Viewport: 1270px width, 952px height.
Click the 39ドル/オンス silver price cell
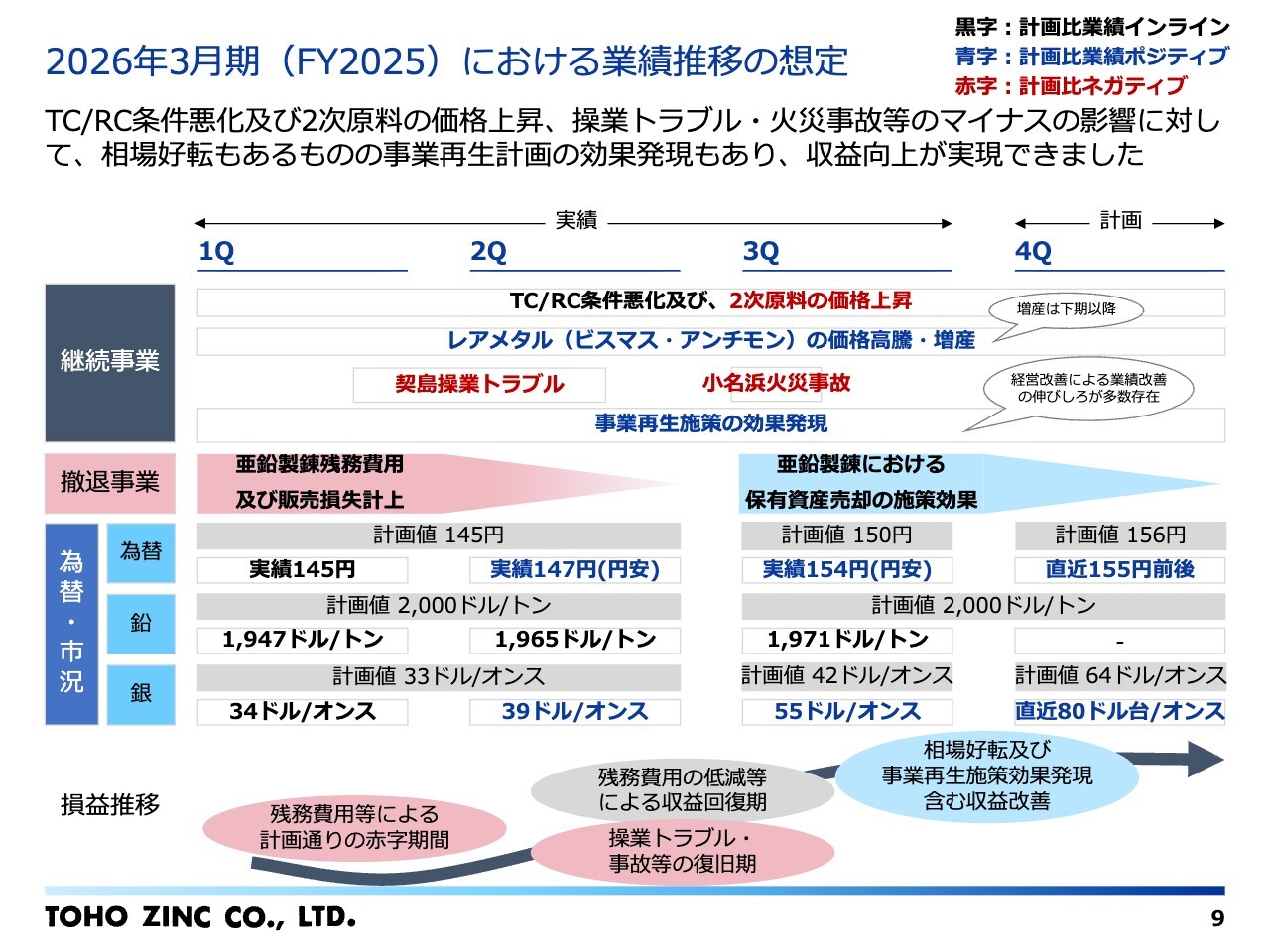click(x=574, y=712)
